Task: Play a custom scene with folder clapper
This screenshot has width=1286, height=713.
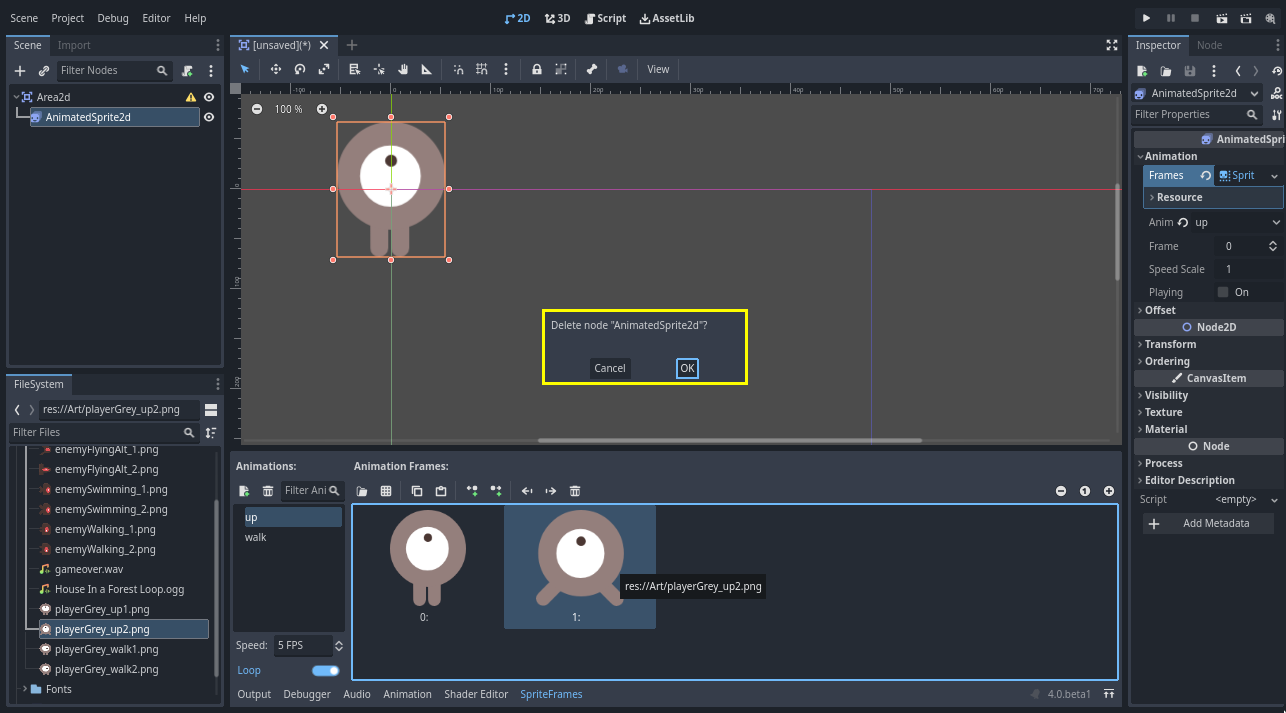Action: [x=1246, y=18]
